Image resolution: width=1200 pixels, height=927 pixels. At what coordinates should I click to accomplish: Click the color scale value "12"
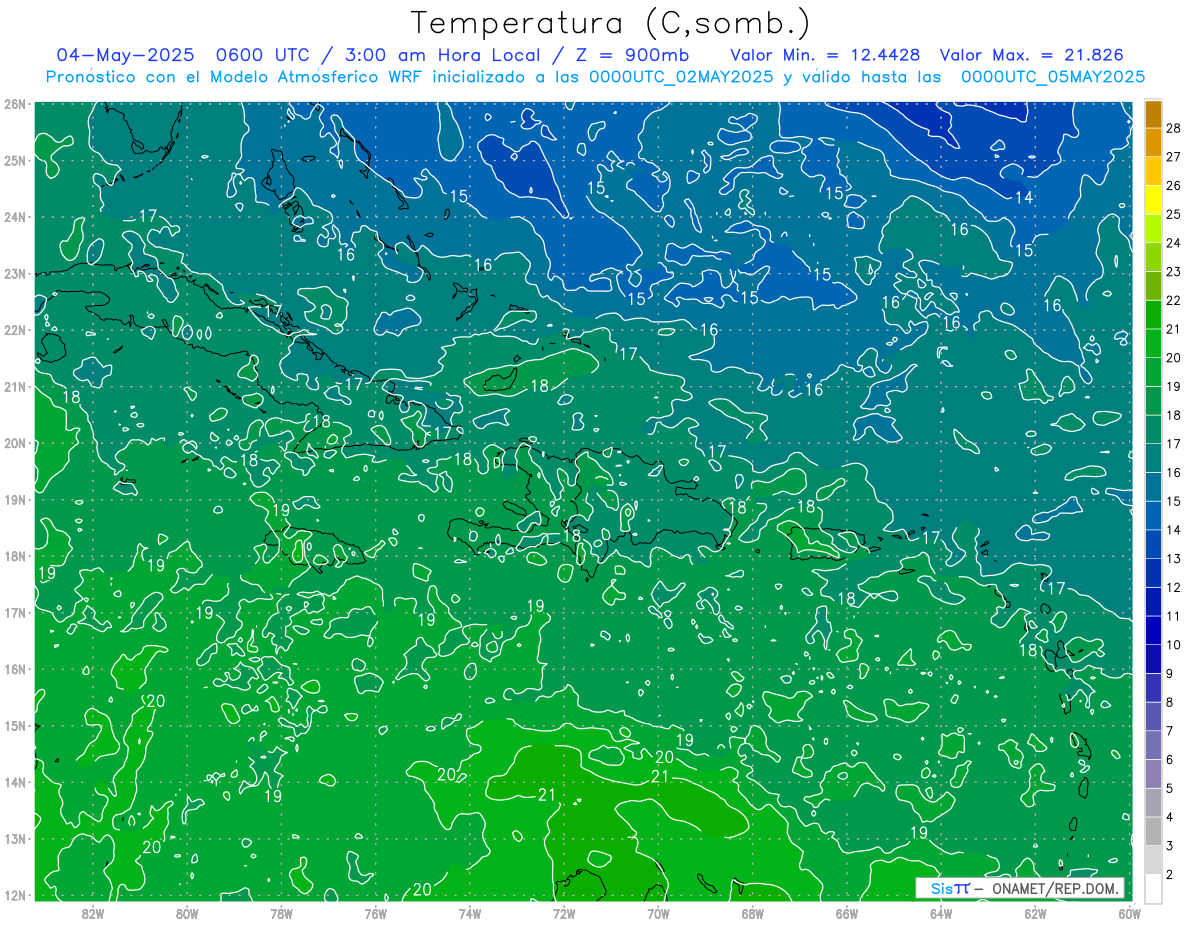pyautogui.click(x=1174, y=587)
